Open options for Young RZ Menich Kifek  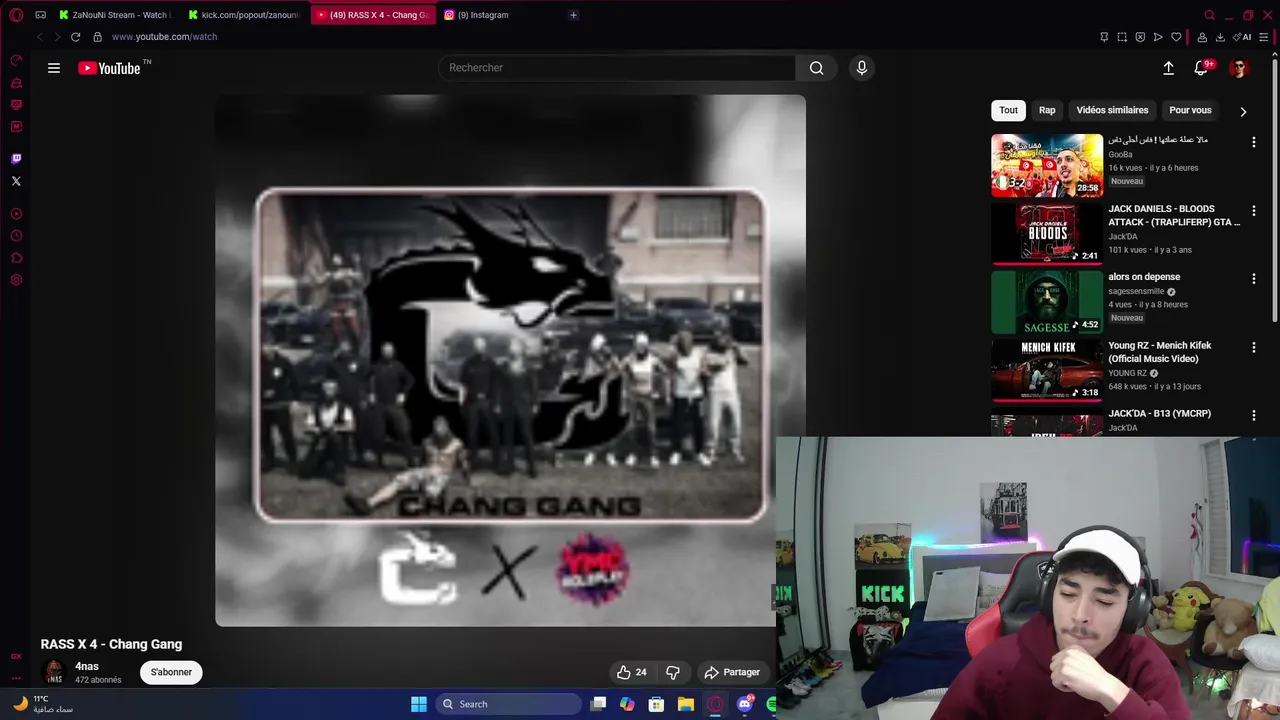click(x=1253, y=347)
